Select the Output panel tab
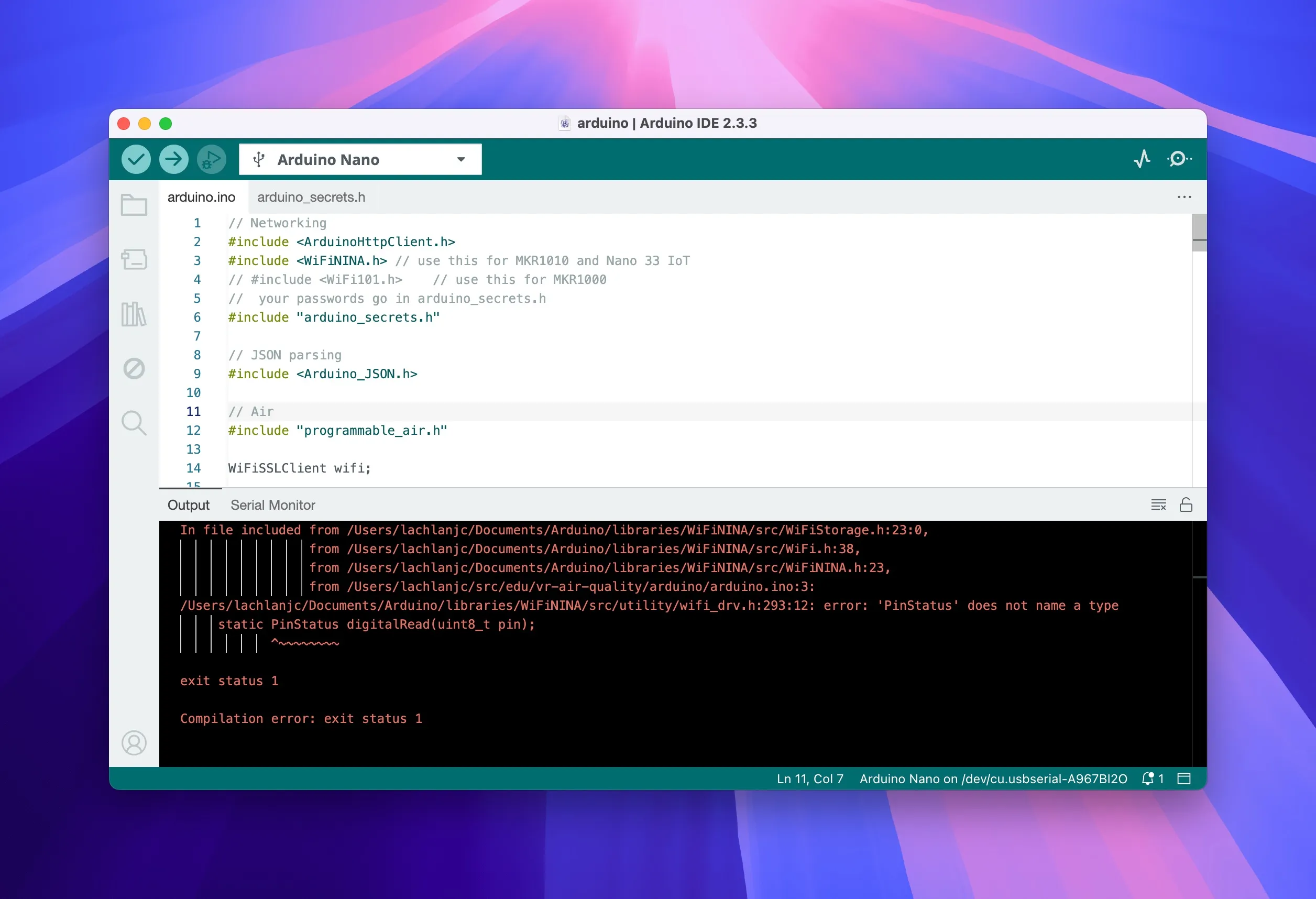1316x899 pixels. click(x=189, y=505)
